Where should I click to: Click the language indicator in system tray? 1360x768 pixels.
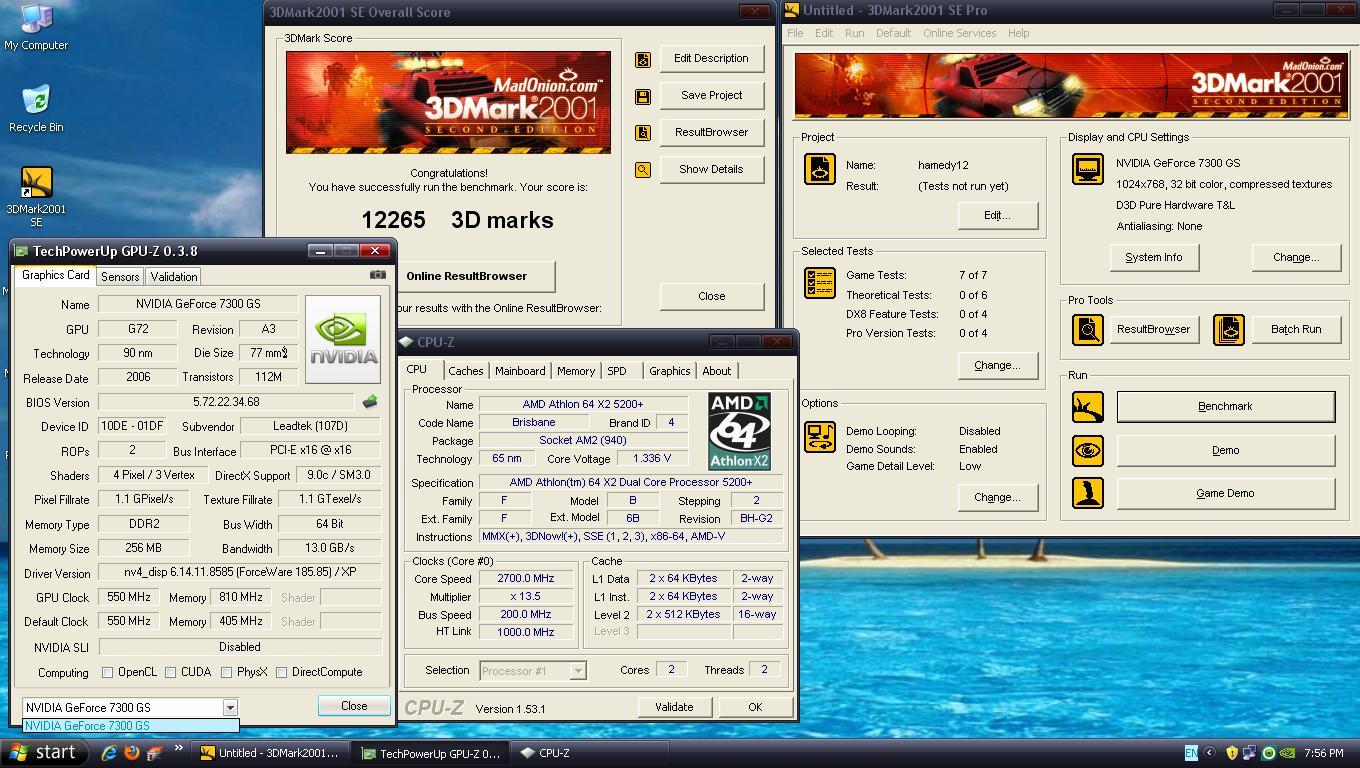1191,753
